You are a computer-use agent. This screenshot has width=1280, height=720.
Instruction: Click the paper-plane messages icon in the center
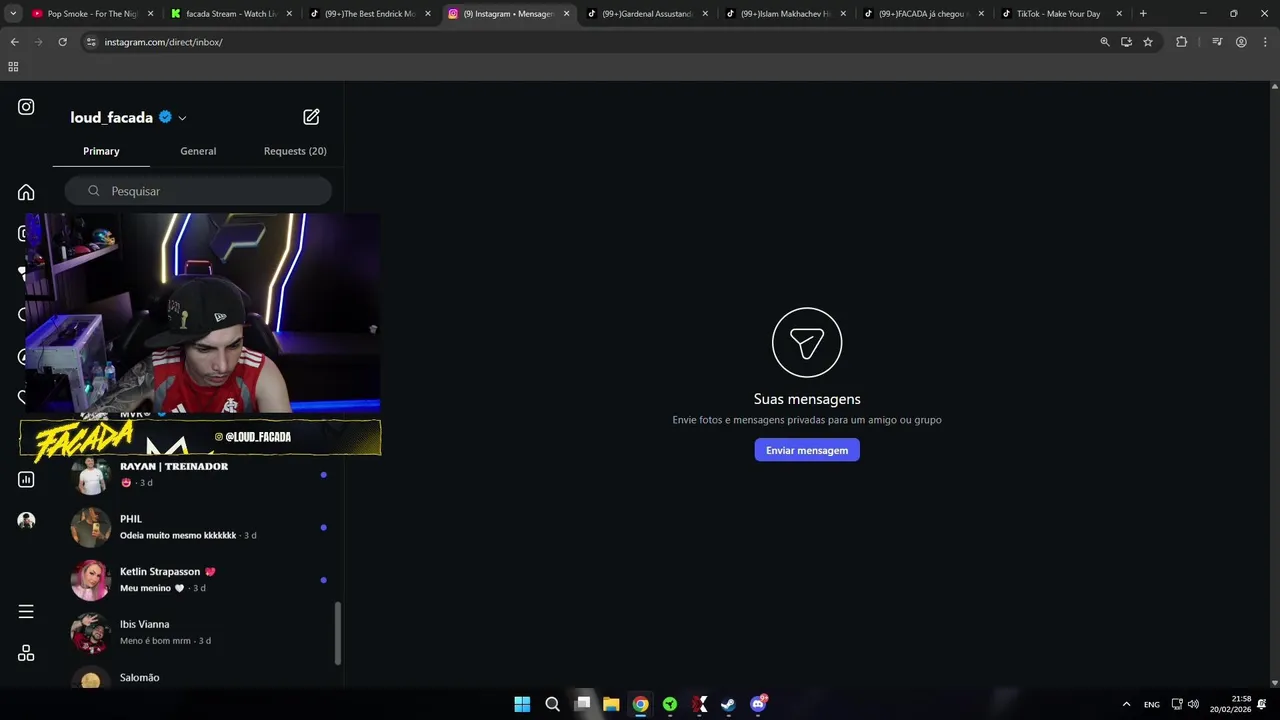tap(807, 343)
